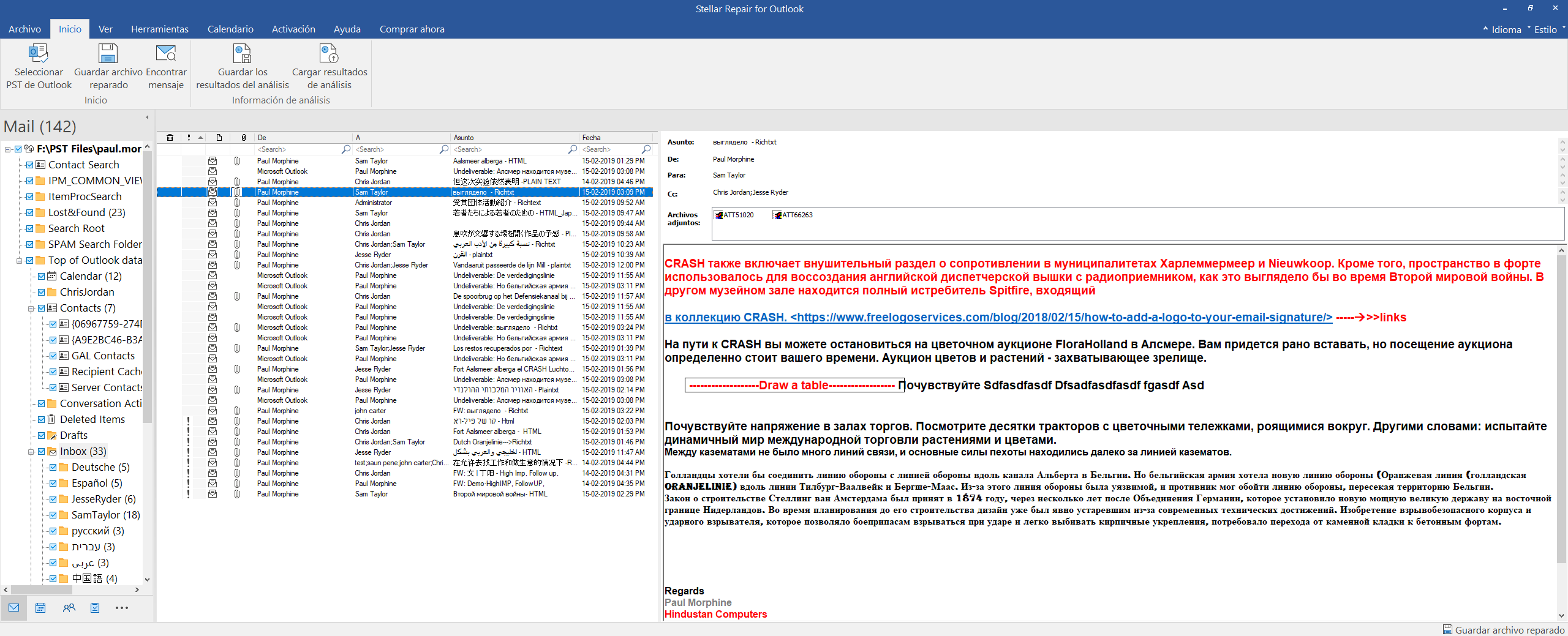The width and height of the screenshot is (1568, 636).
Task: Switch to Calendario tab
Action: (230, 29)
